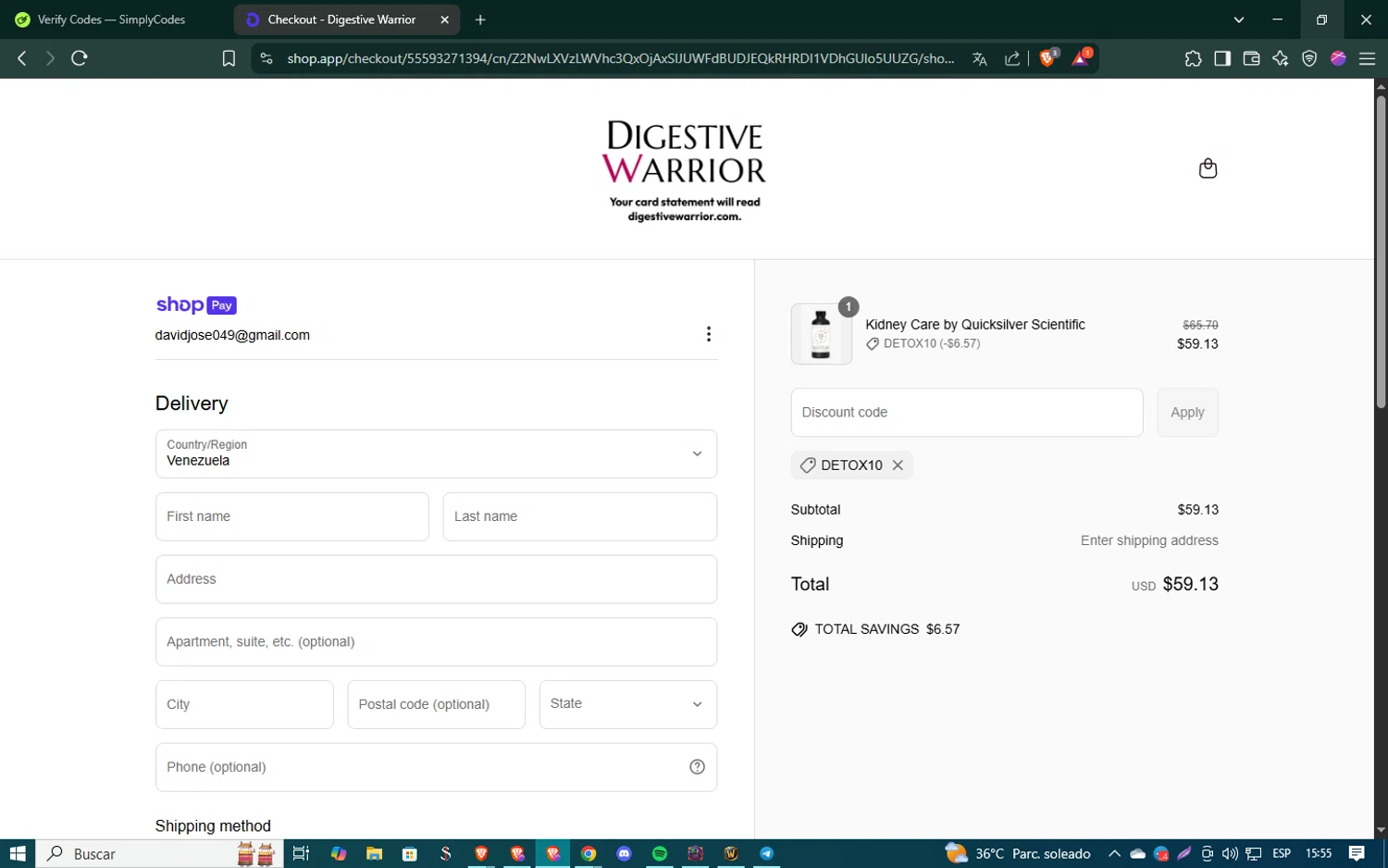Open the site settings icon in address bar
Screen dimensions: 1388x868
[x=266, y=58]
